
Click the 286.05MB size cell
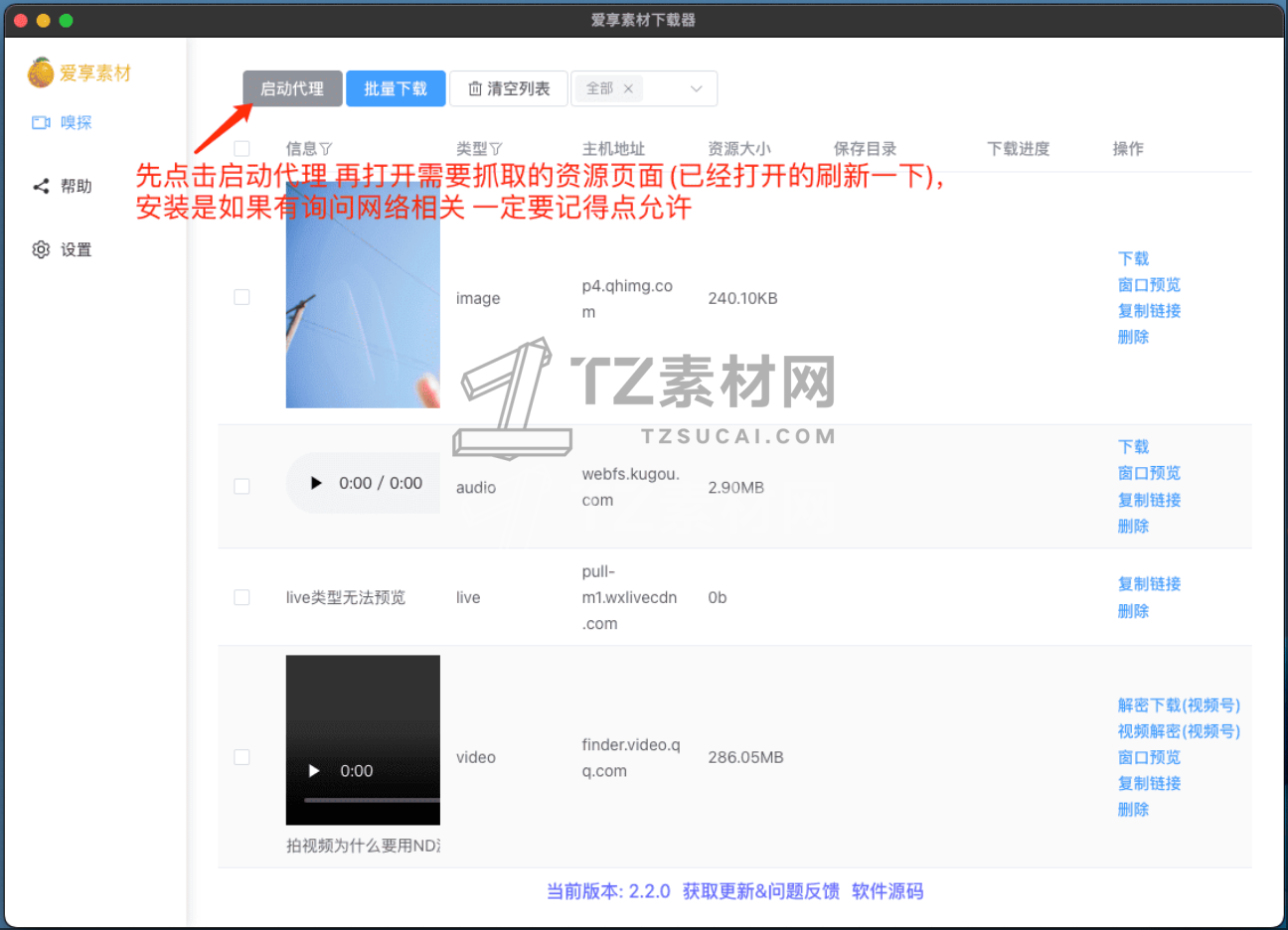point(745,757)
